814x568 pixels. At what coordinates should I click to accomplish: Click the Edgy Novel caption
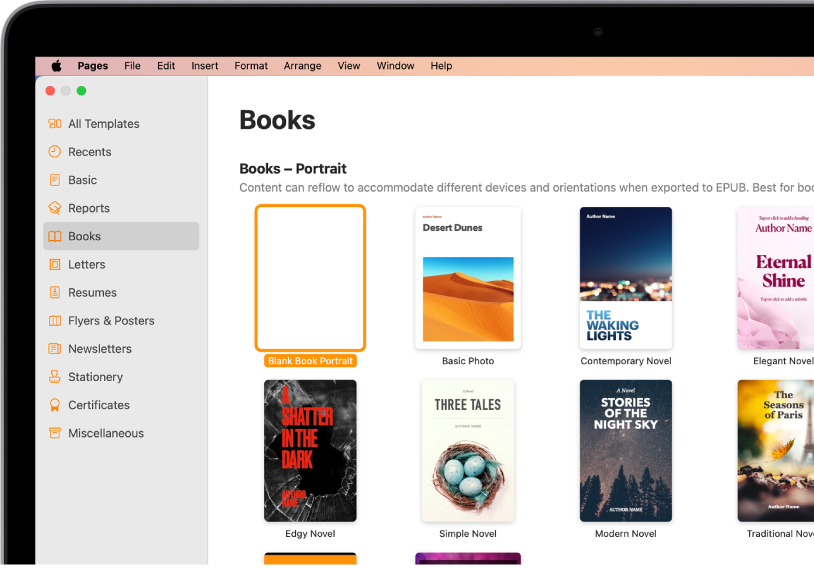click(x=310, y=534)
